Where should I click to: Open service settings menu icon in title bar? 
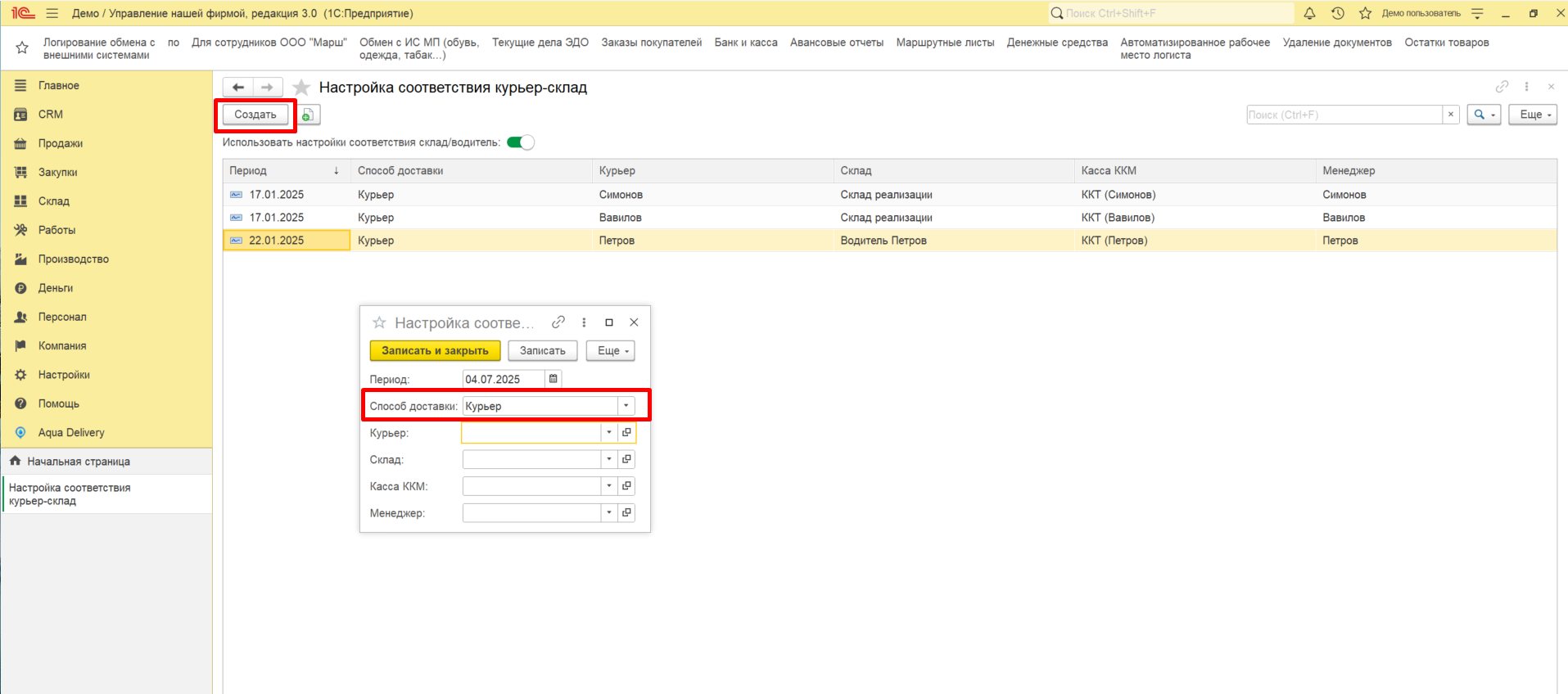pyautogui.click(x=1477, y=13)
